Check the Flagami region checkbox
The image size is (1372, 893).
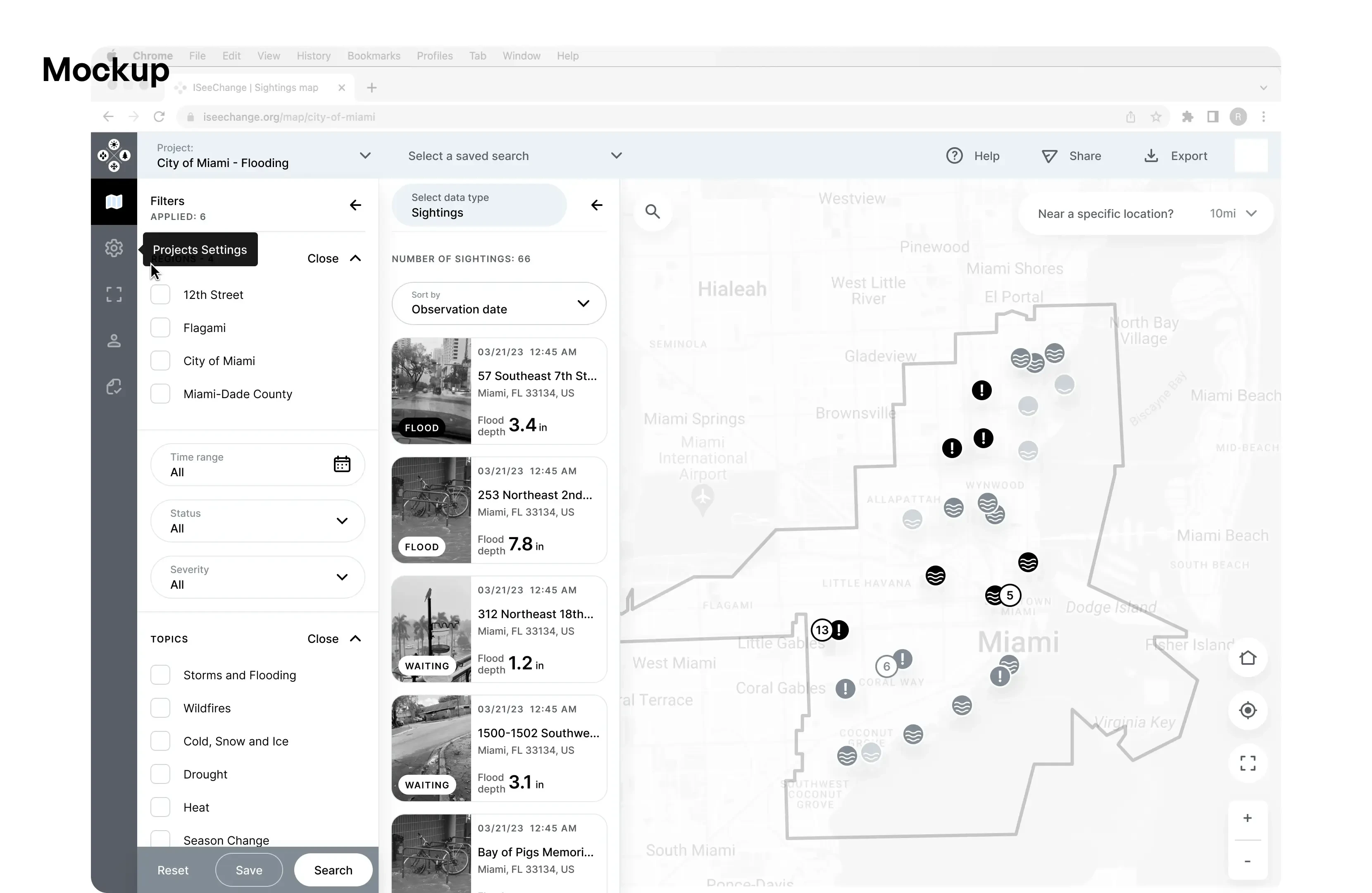pyautogui.click(x=160, y=328)
